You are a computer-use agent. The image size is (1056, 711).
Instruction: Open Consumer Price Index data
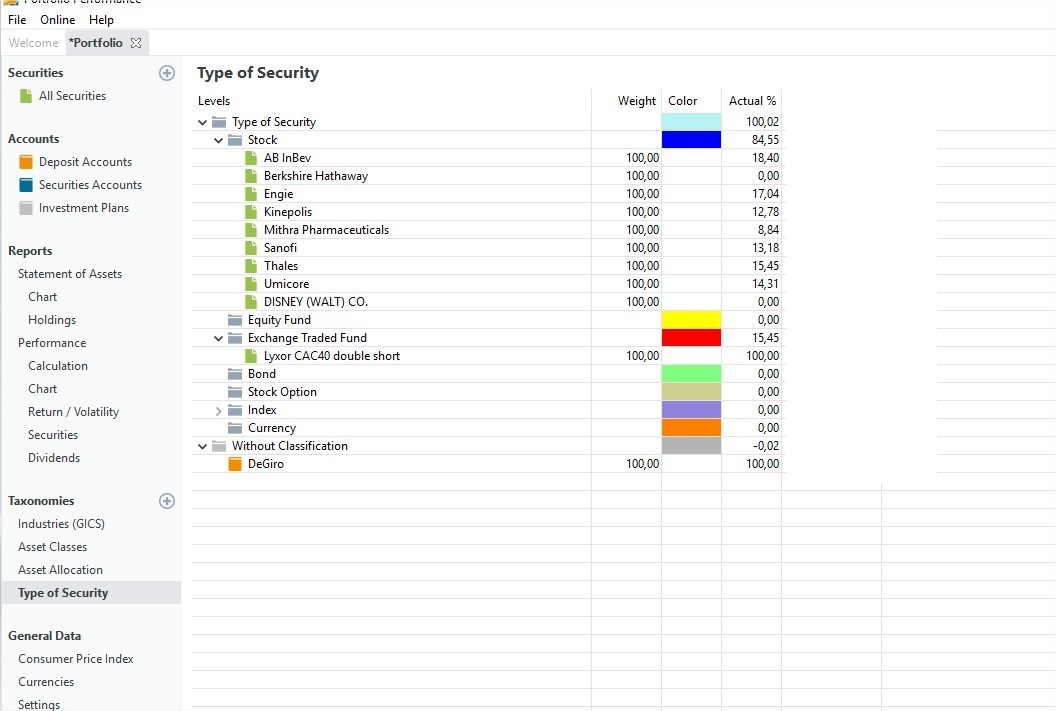point(75,658)
